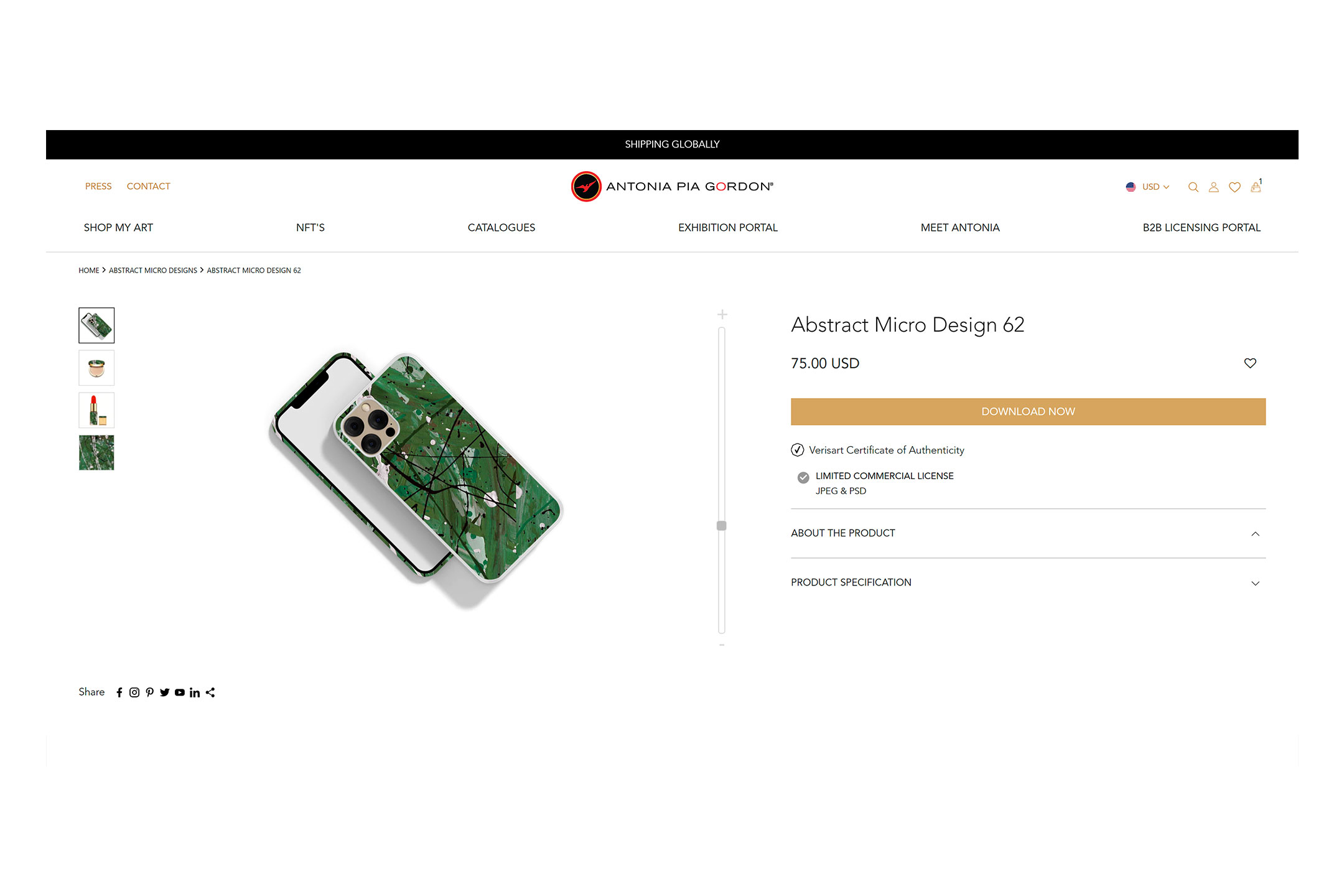Add product to wishlist via heart

point(1250,363)
